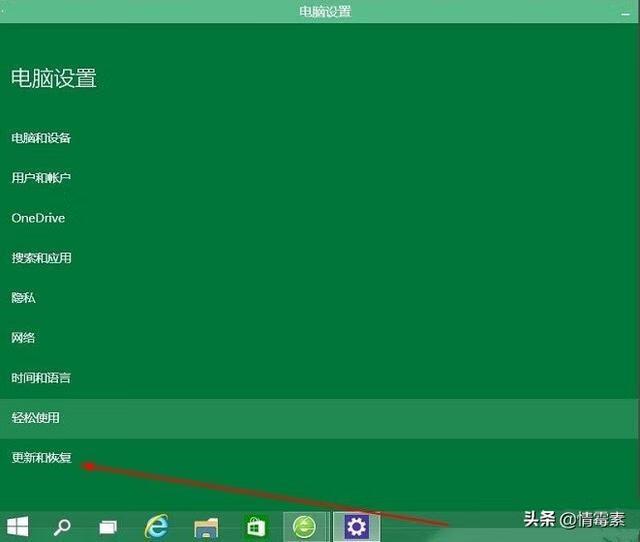Open Task View from the taskbar
Screen dimensions: 640x542
coord(108,526)
